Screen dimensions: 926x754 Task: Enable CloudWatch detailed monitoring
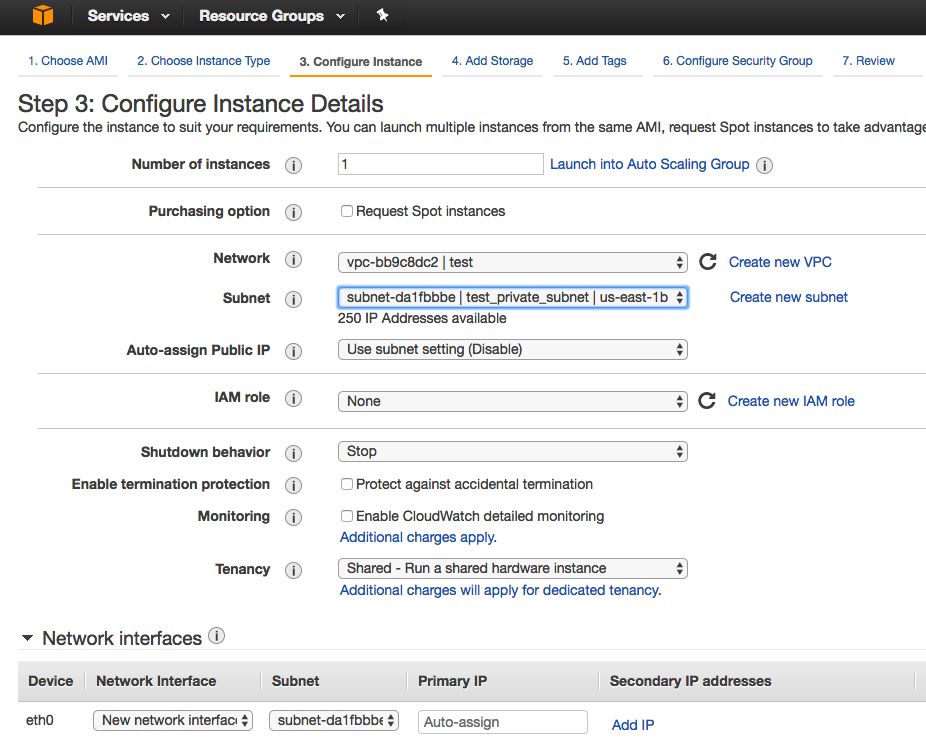[x=346, y=516]
